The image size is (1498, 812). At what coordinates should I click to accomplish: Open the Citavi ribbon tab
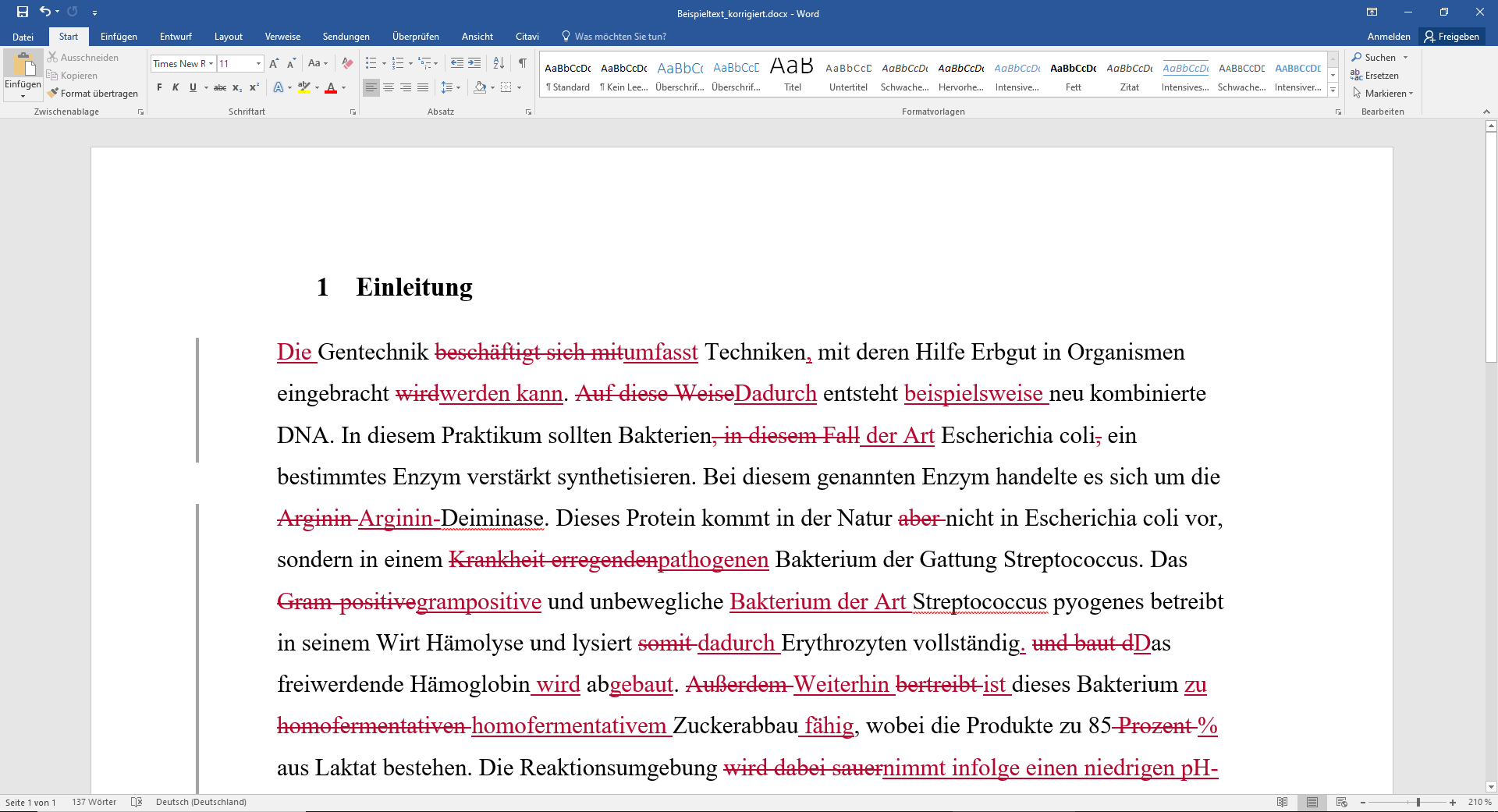click(x=527, y=36)
